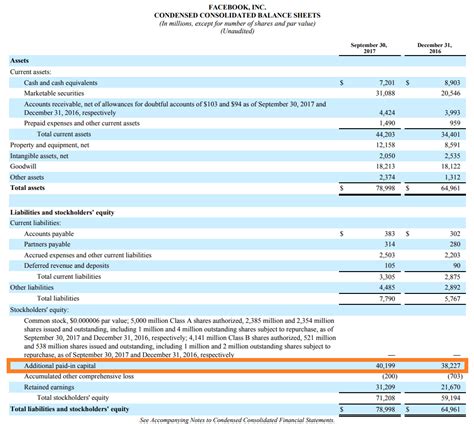Click the 'Cash and cash equivalents' row label
Viewport: 474px width, 424px height.
coord(61,83)
